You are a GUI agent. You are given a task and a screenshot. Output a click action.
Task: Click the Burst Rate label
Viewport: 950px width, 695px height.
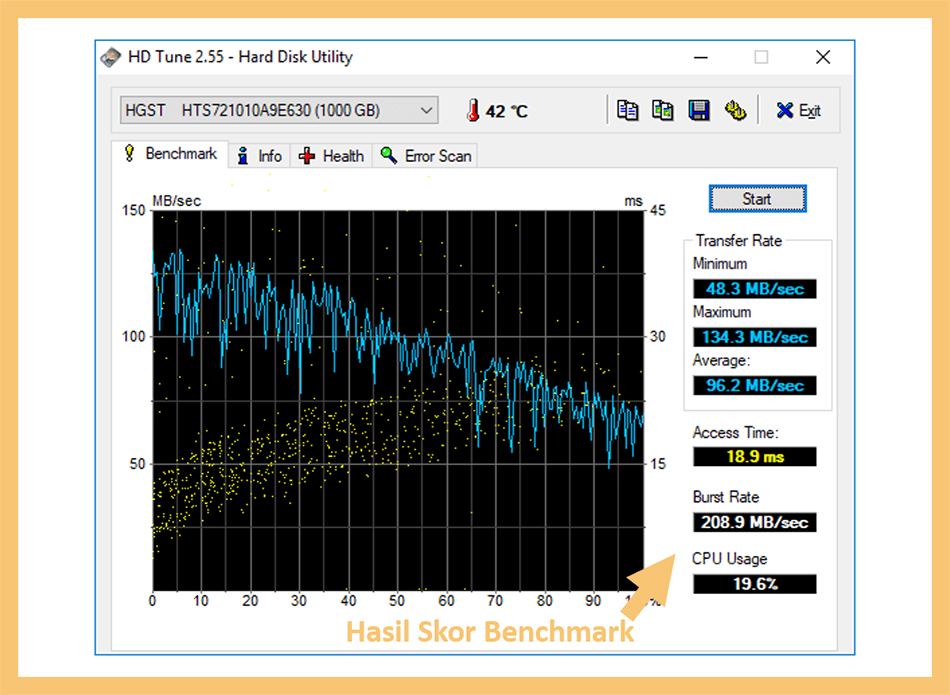click(x=726, y=497)
